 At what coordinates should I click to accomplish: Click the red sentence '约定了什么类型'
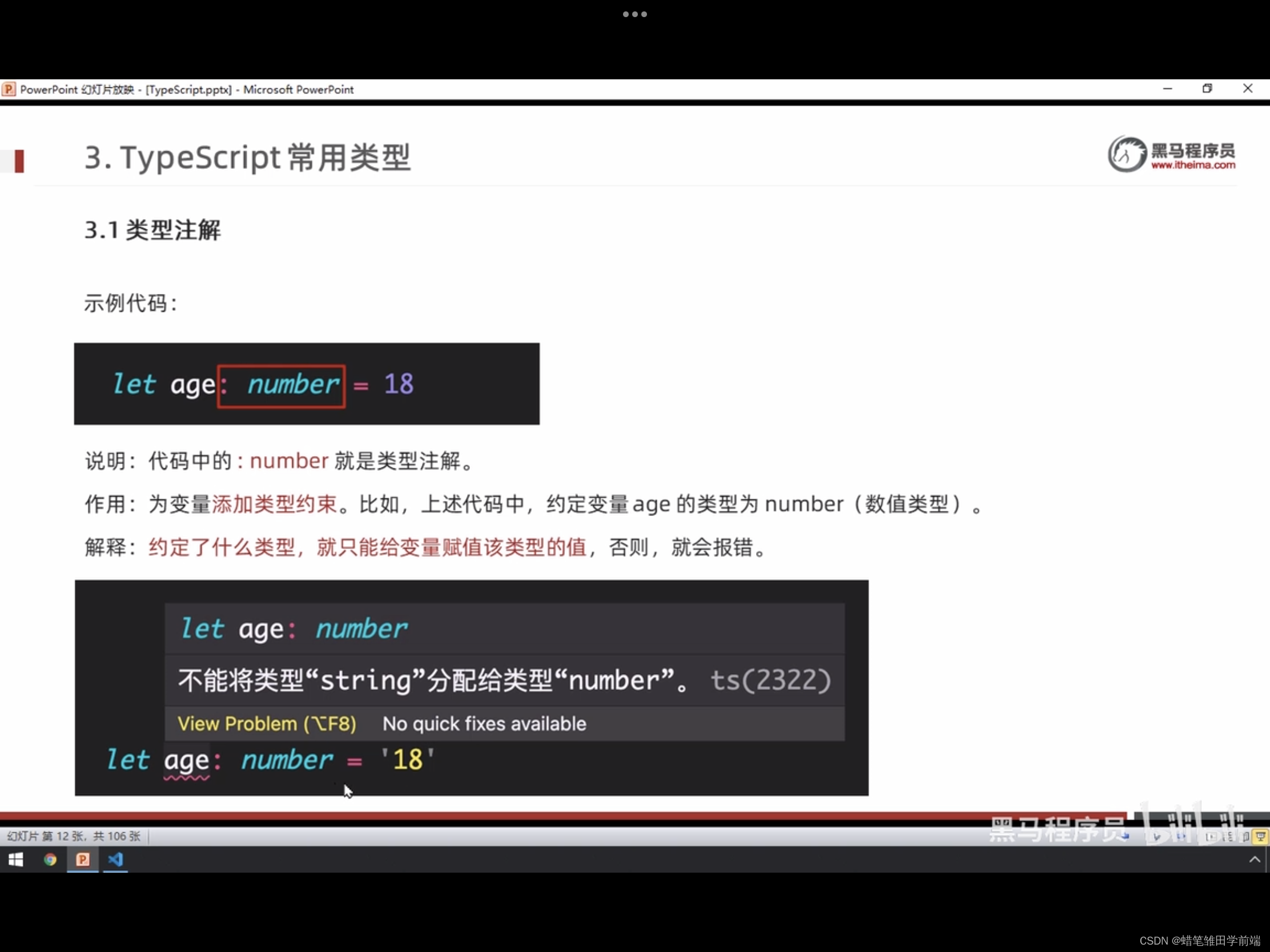[222, 547]
